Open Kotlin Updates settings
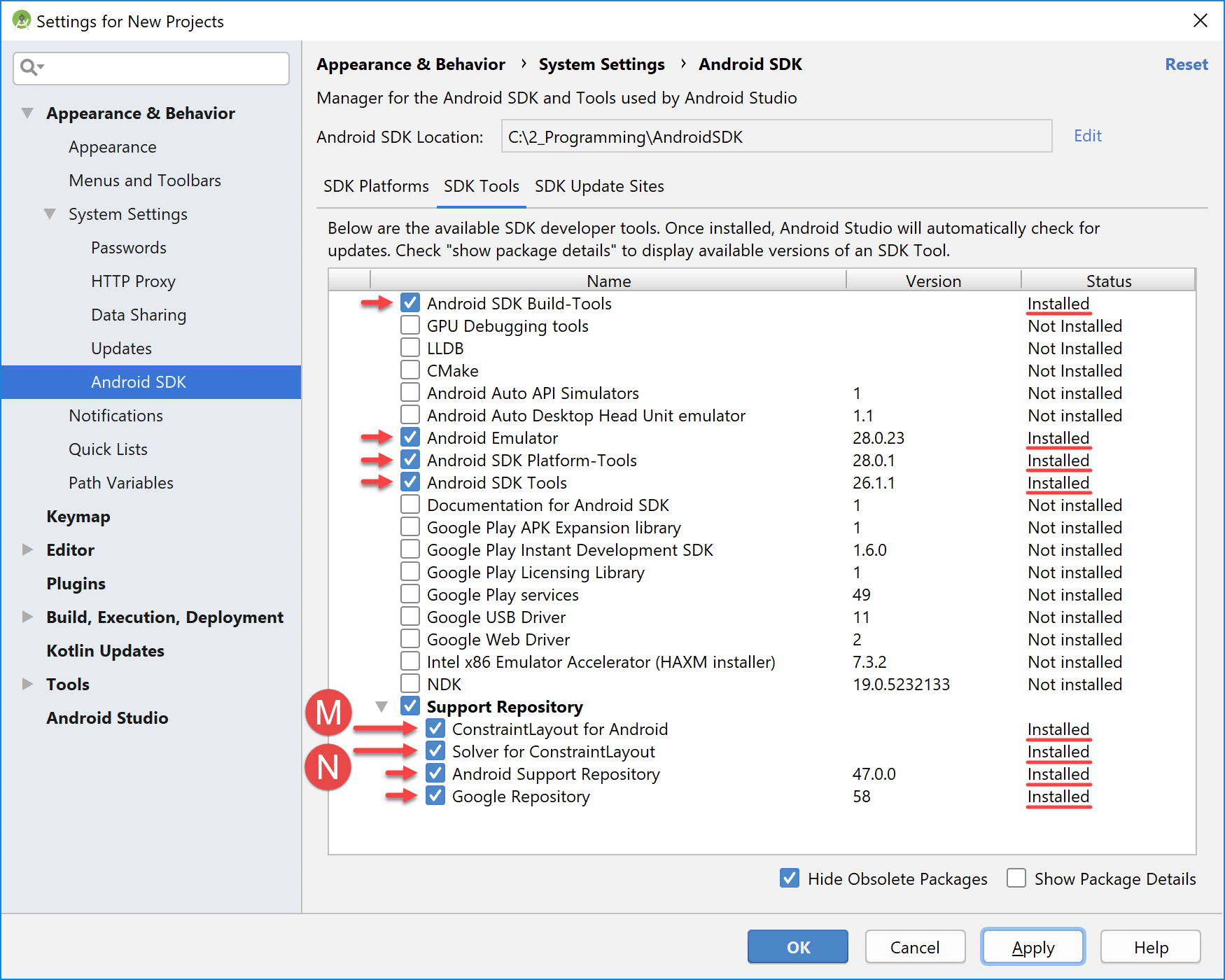Image resolution: width=1225 pixels, height=980 pixels. pos(105,651)
